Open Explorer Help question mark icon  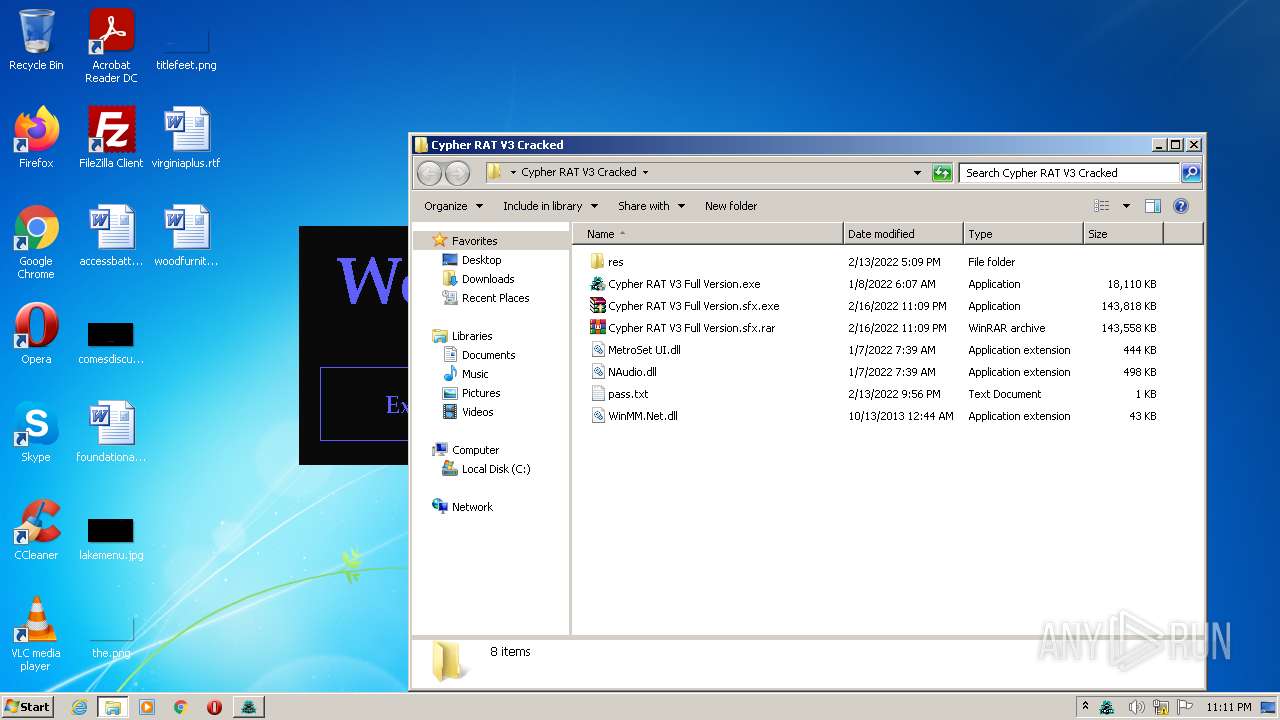pyautogui.click(x=1180, y=206)
